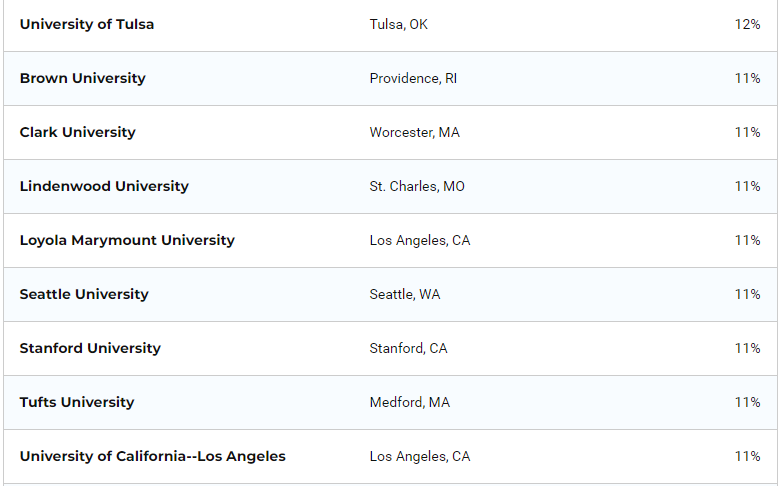Open the Lindenwood University link
Screen dimensions: 781x486
click(104, 186)
